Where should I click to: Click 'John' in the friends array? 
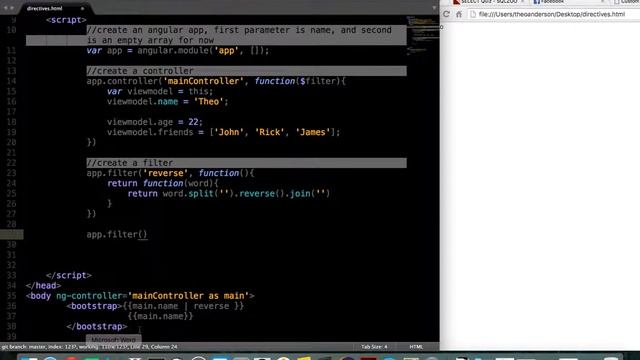(229, 132)
